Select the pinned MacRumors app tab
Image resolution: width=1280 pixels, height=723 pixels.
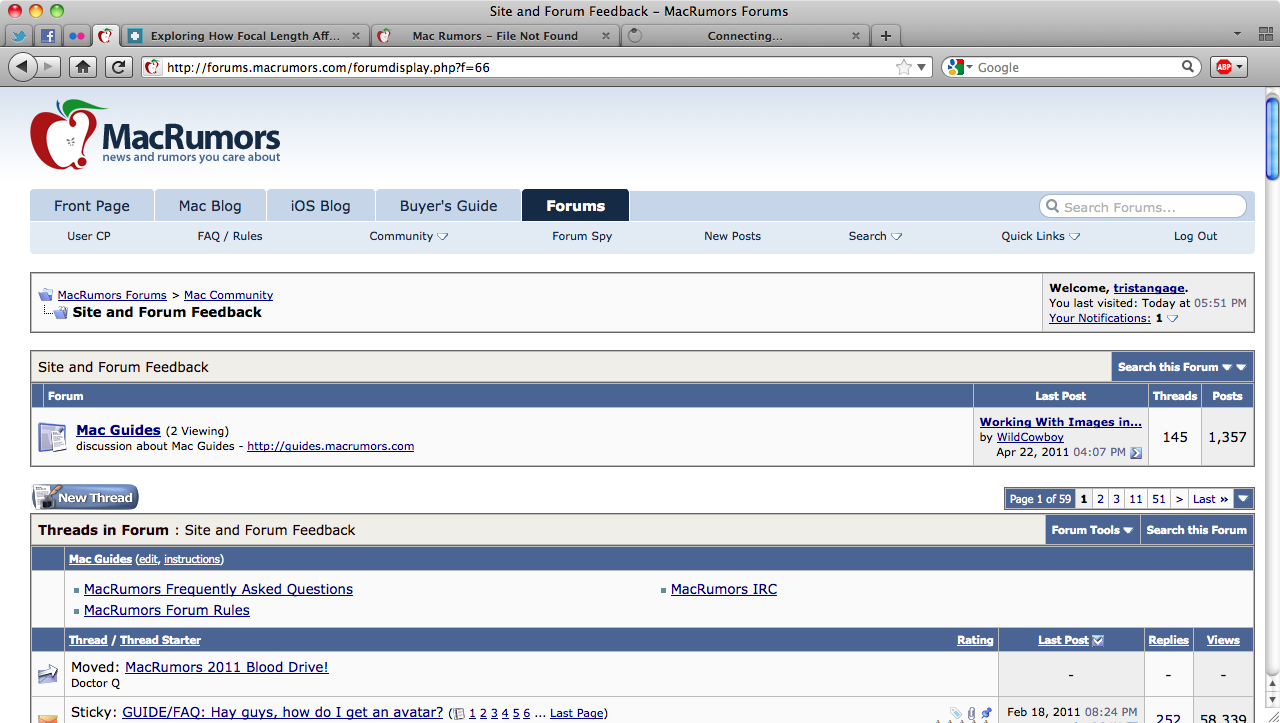105,36
